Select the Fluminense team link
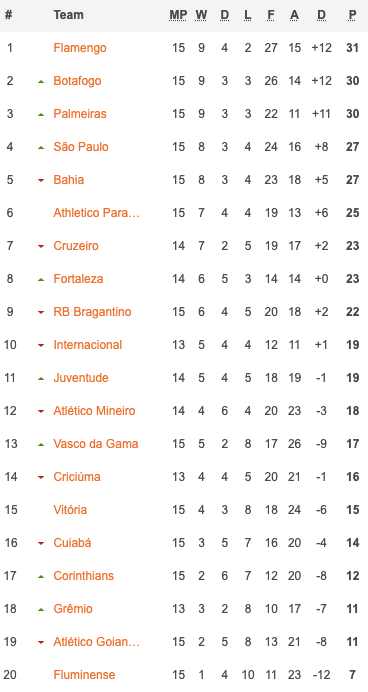 84,675
